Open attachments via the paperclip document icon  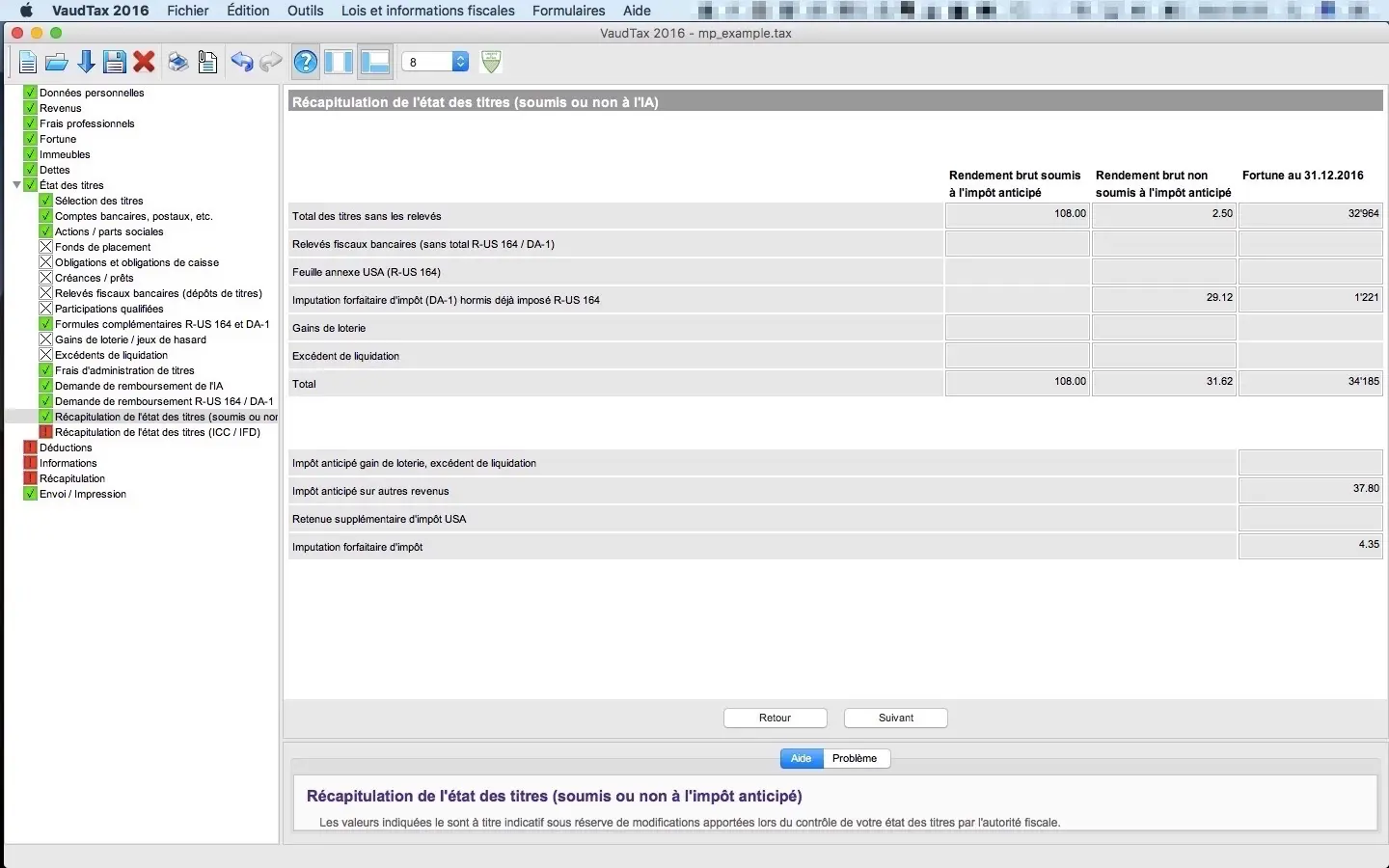[207, 63]
